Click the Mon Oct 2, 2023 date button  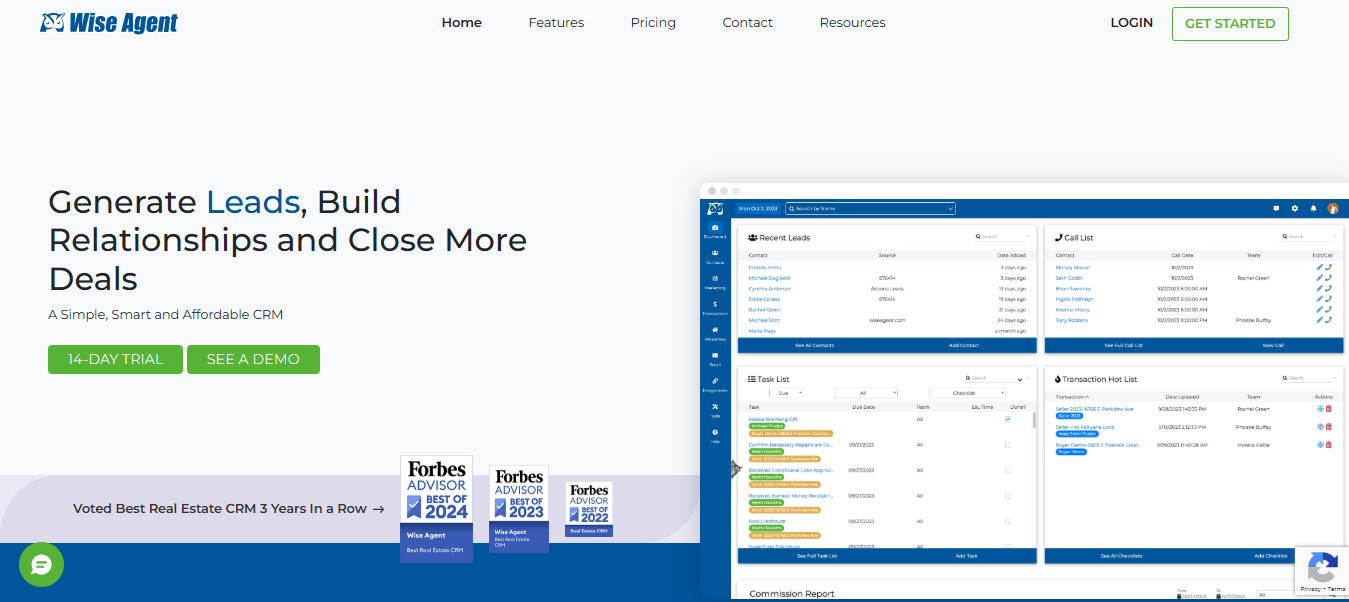pyautogui.click(x=758, y=208)
